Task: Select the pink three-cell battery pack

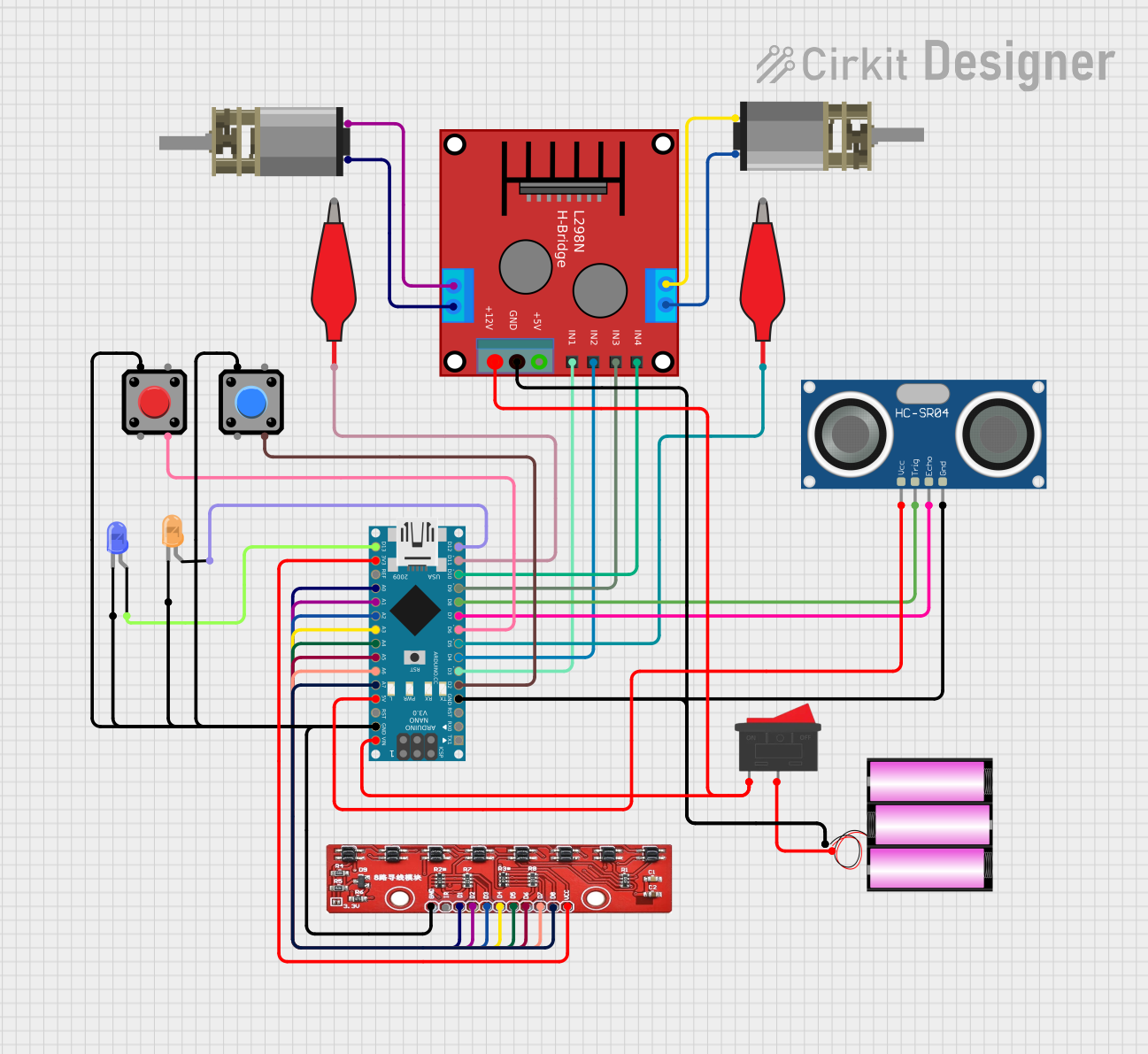Action: [x=928, y=824]
